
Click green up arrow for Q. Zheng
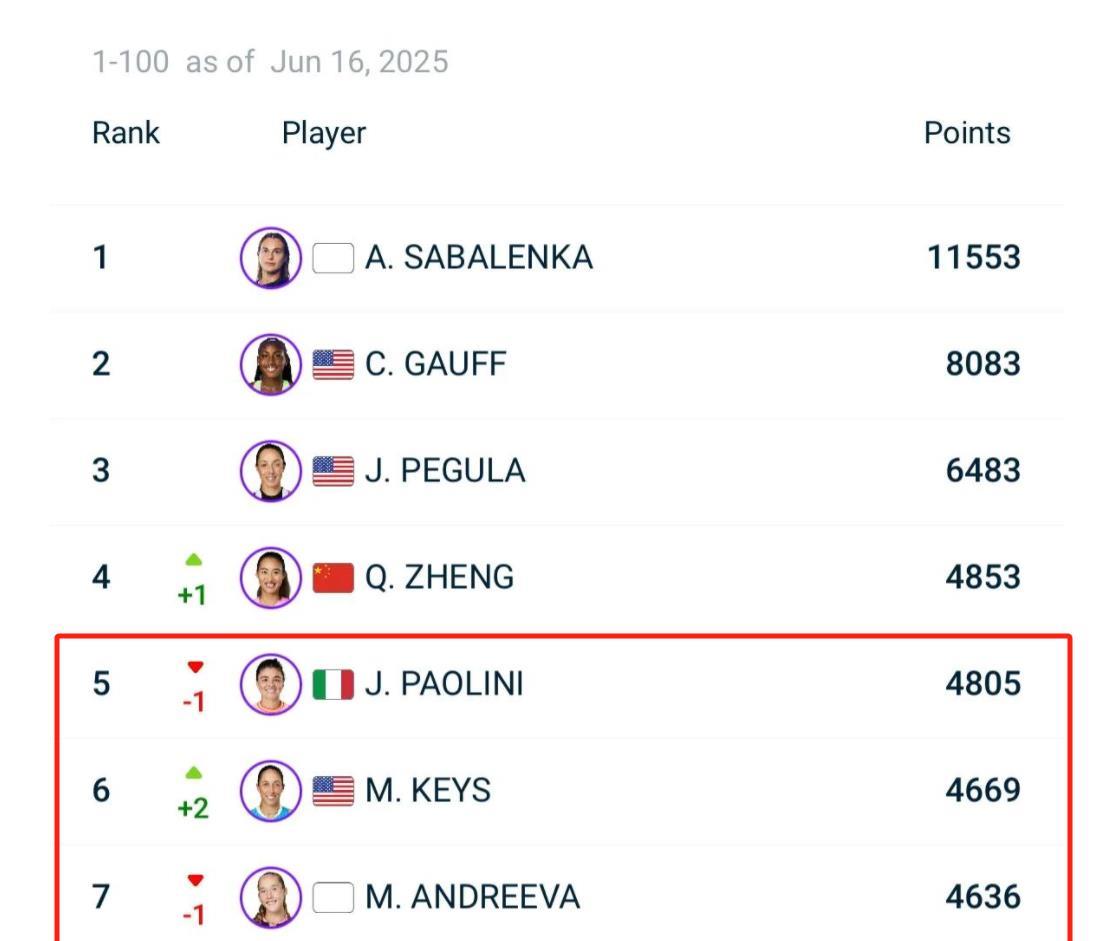tap(194, 559)
